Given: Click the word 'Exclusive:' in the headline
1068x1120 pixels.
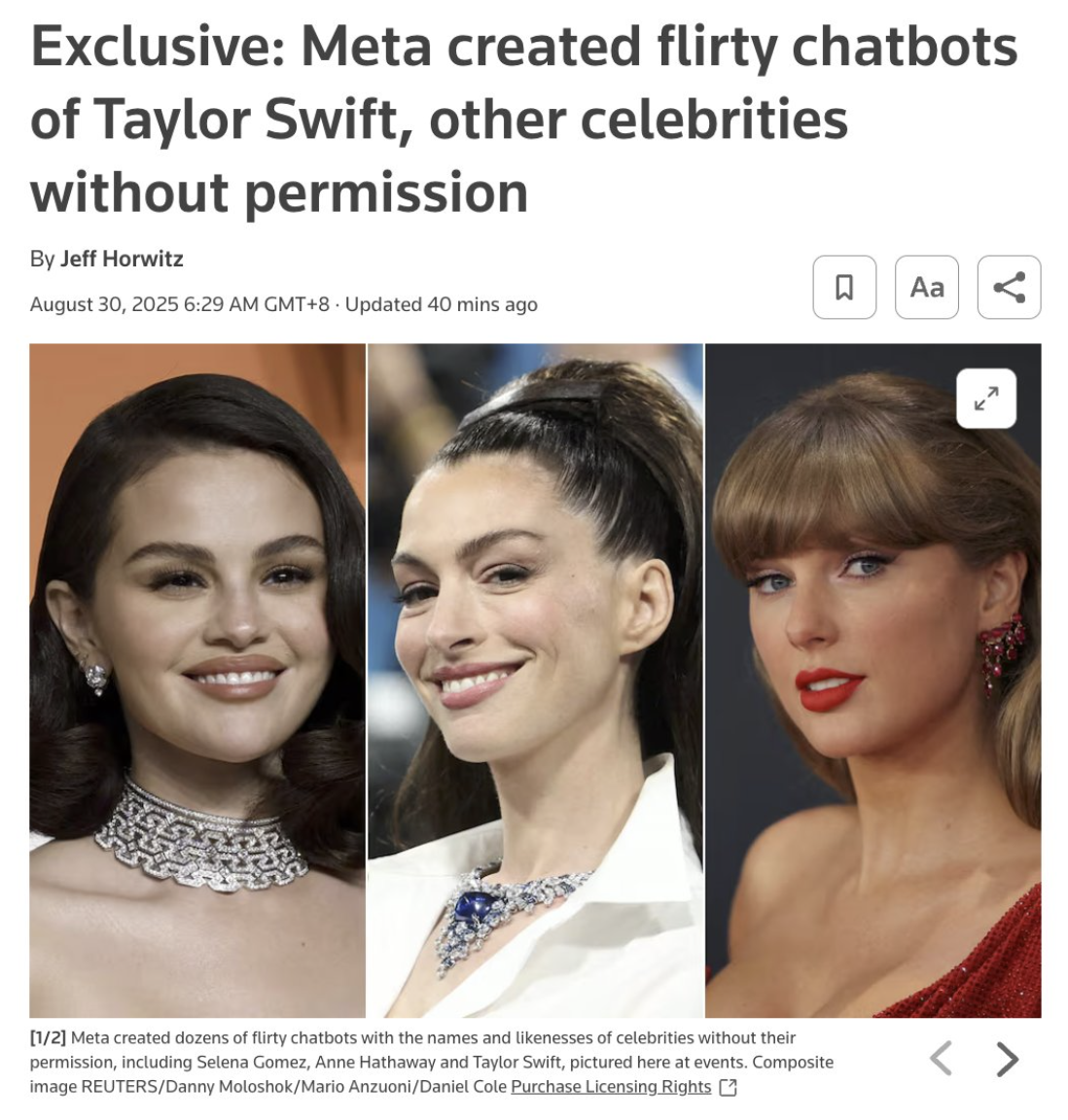Looking at the screenshot, I should 158,47.
